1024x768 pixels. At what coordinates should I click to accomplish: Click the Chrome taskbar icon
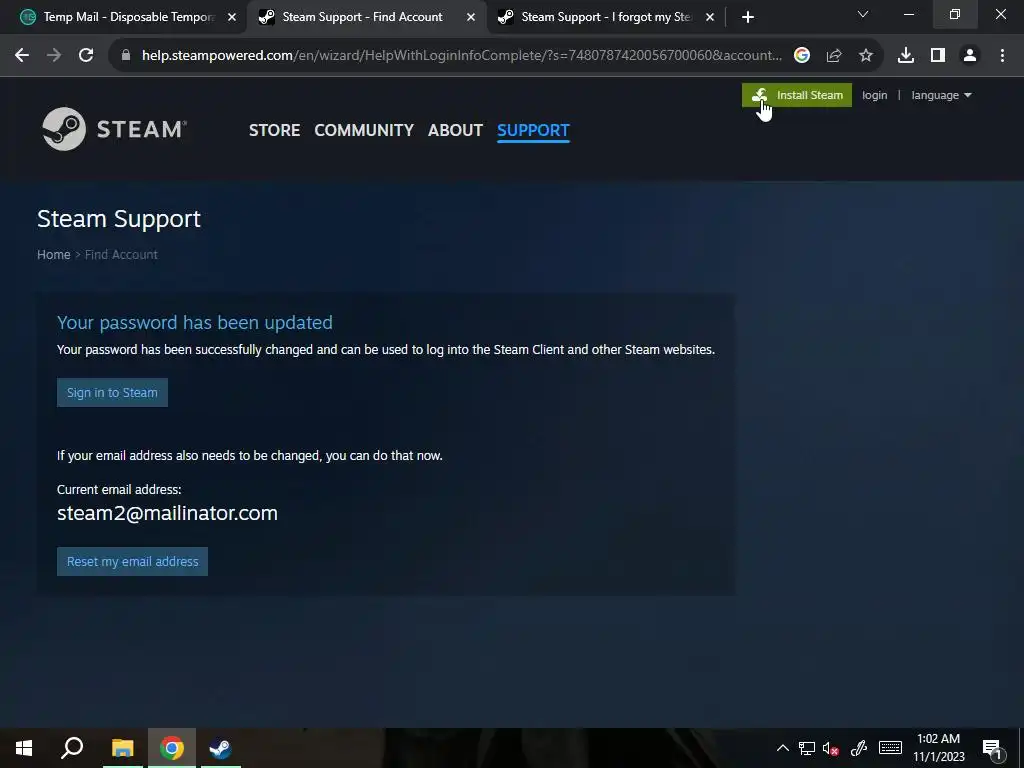tap(172, 748)
